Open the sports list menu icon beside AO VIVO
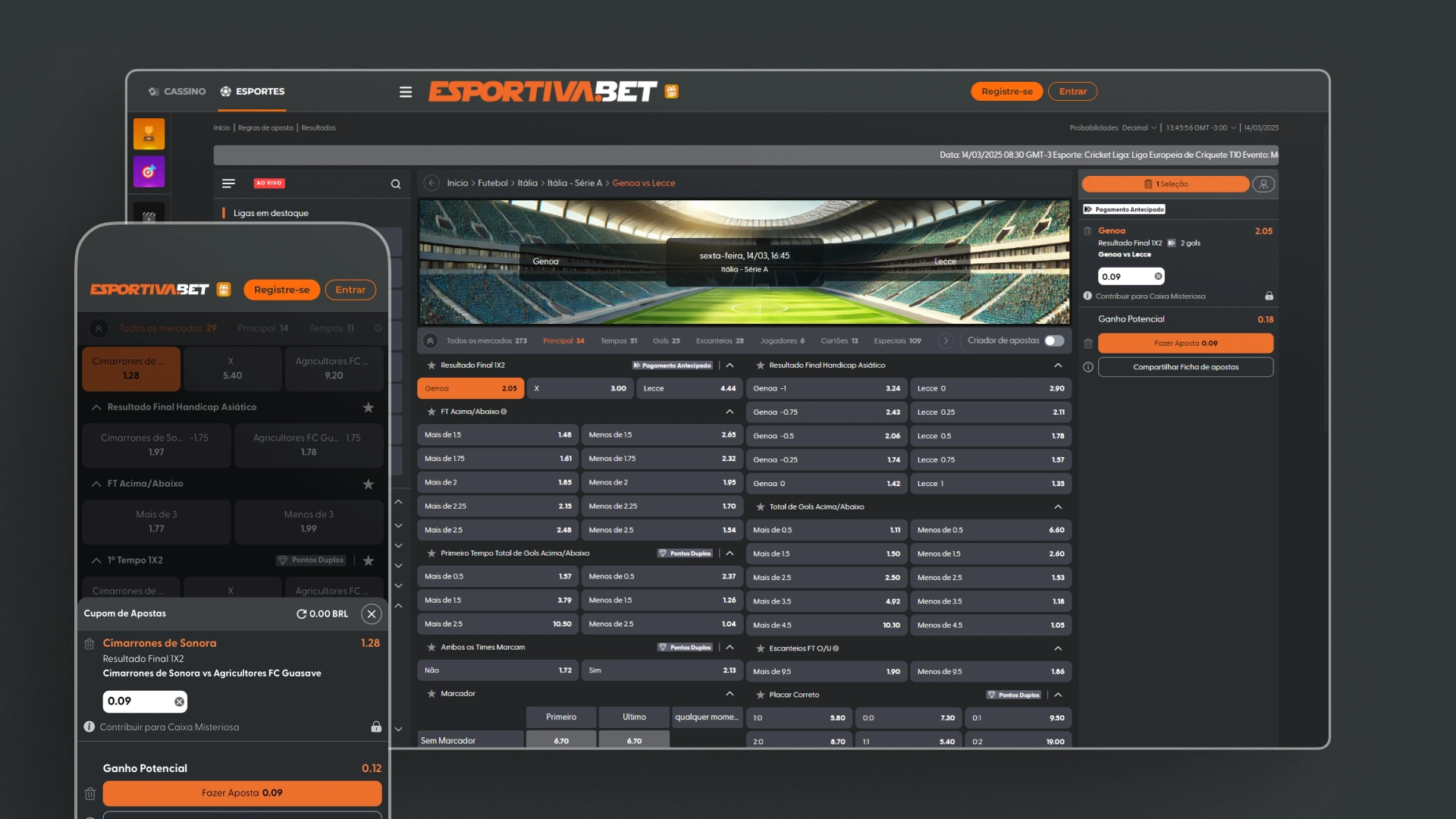 pyautogui.click(x=228, y=184)
